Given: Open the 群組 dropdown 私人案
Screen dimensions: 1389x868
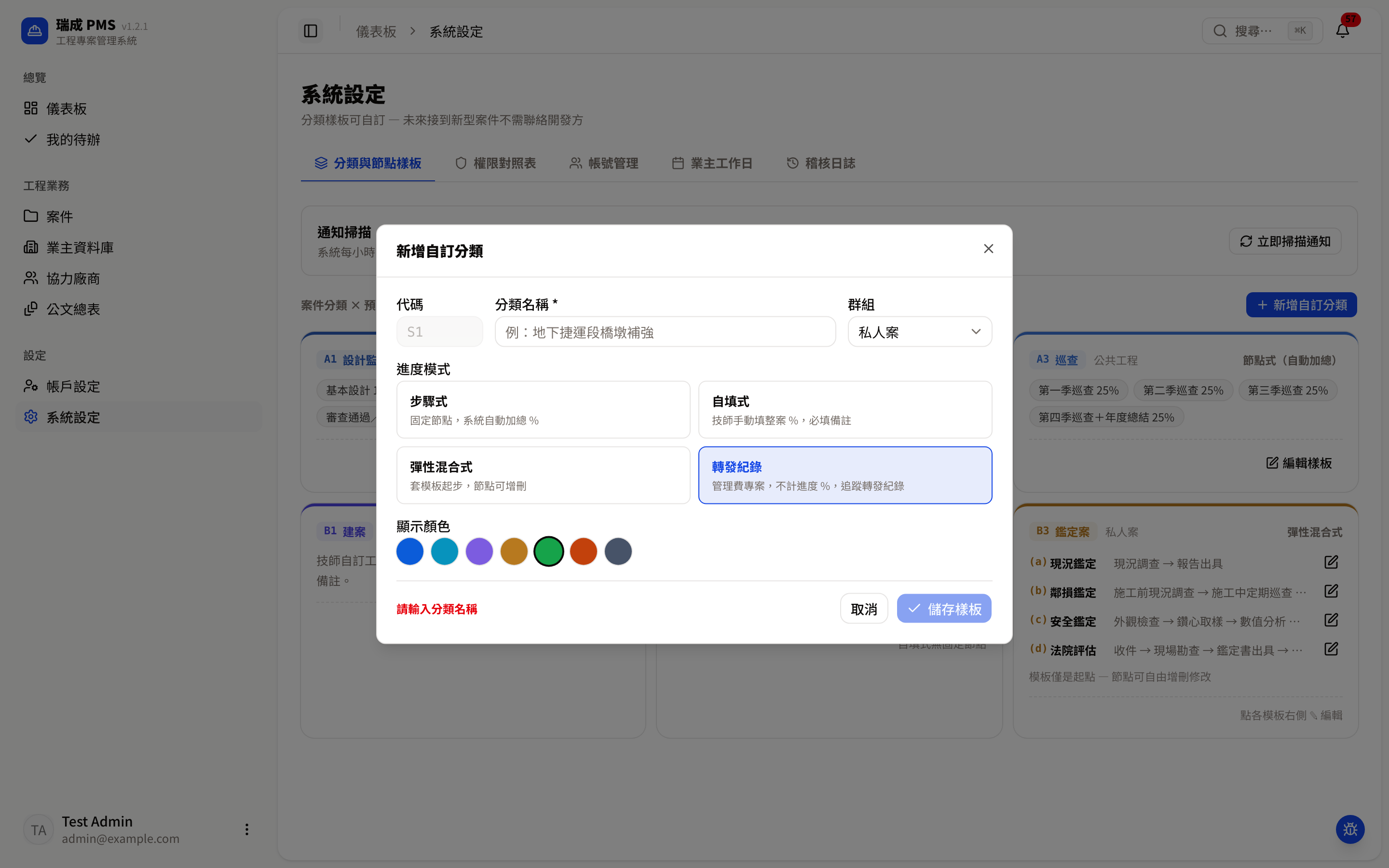Looking at the screenshot, I should pos(920,332).
